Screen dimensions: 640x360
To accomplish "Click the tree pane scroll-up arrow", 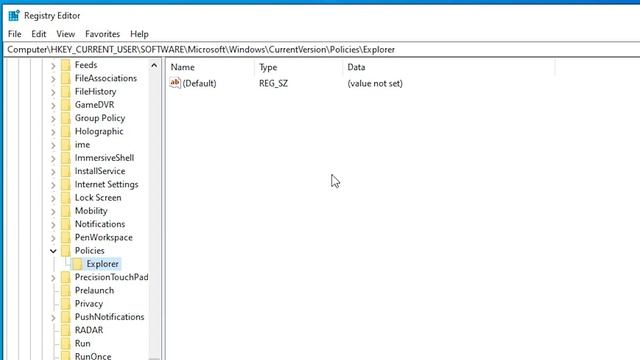I will (154, 65).
